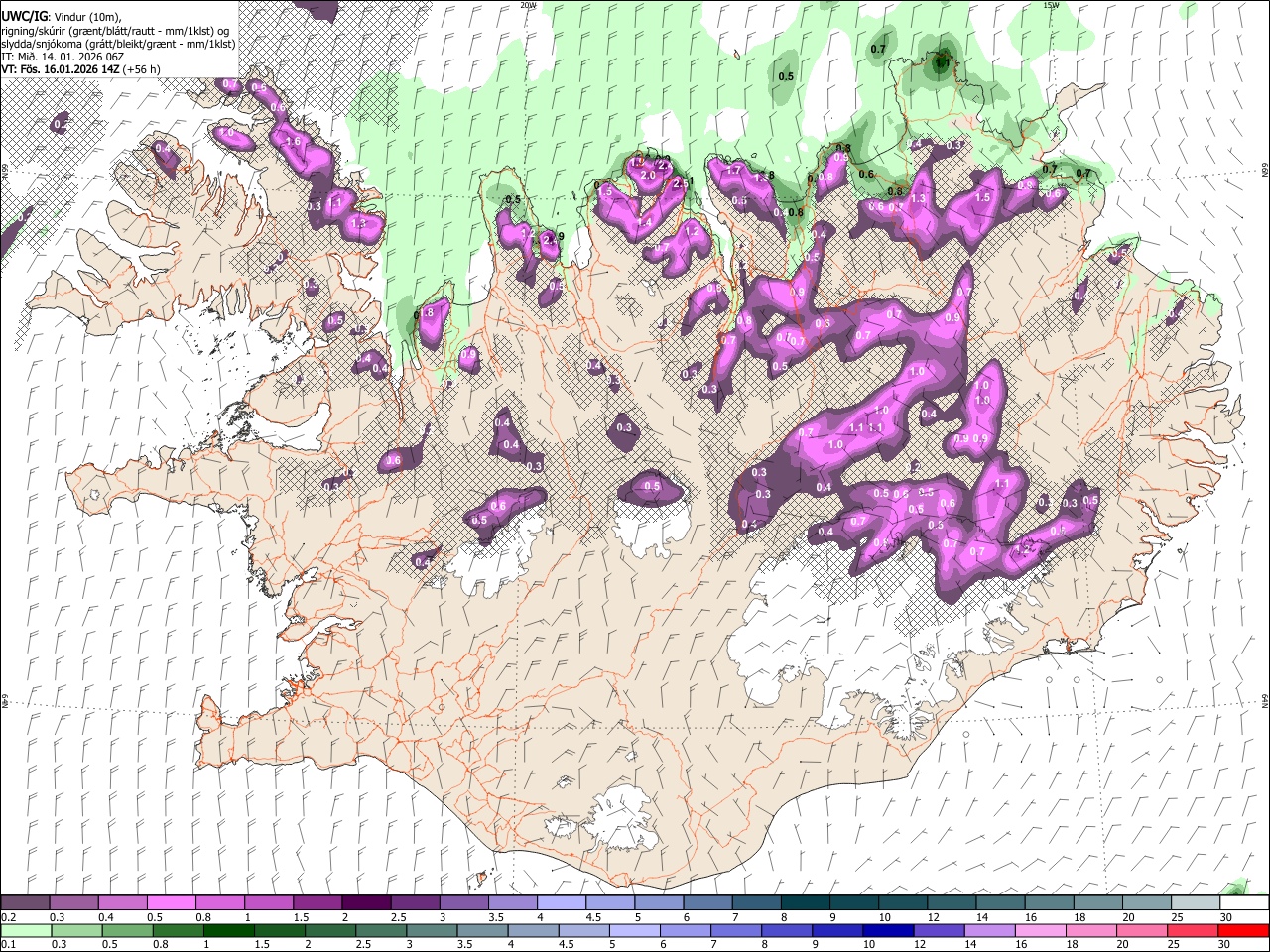Click the "0.1" label on the rain legend row
1270x952 pixels.
pos(8,944)
